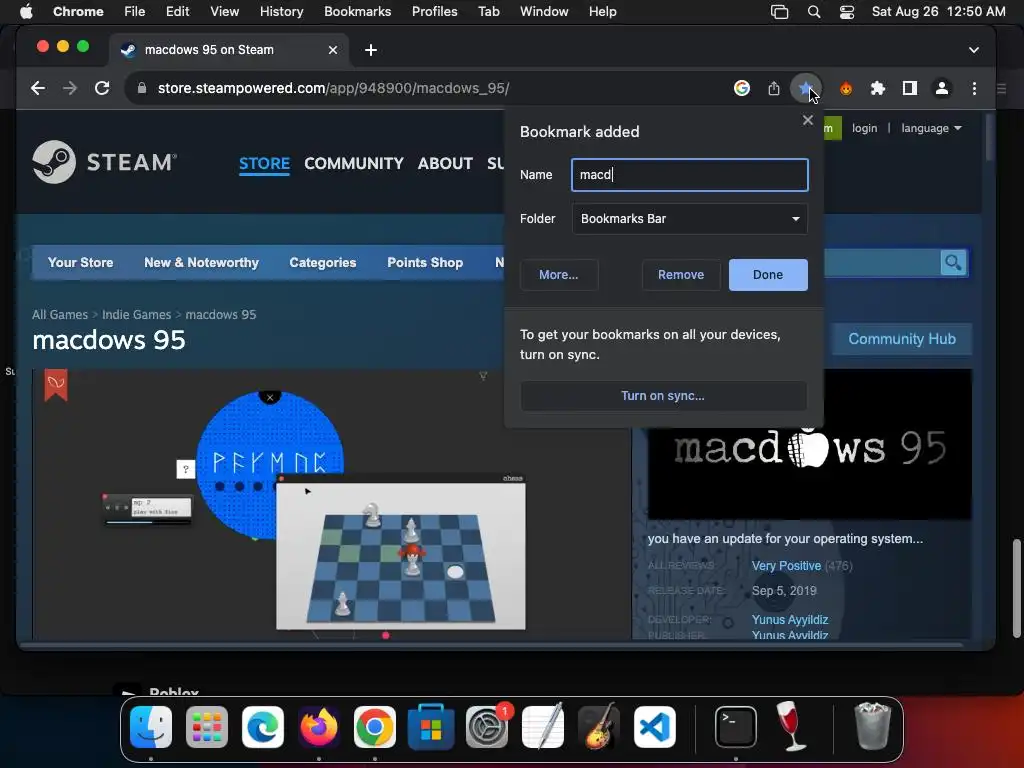Screen dimensions: 1024x768
Task: Click the More... button
Action: click(558, 275)
